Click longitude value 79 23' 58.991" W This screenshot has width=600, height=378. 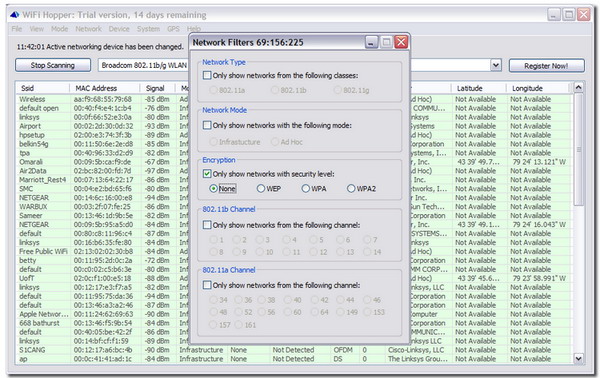pyautogui.click(x=539, y=278)
